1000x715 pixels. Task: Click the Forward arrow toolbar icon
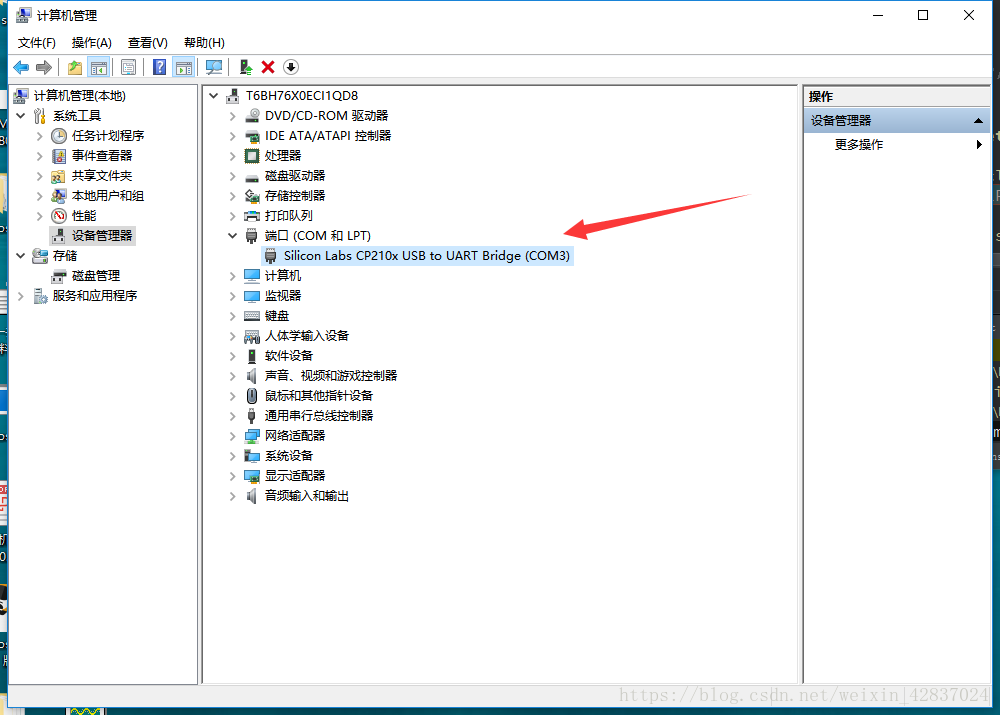point(44,67)
